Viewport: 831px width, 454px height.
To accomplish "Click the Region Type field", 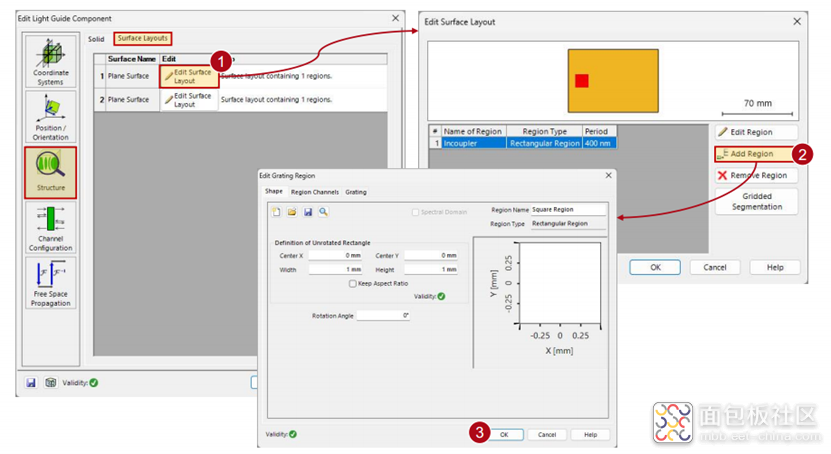I will [x=568, y=224].
